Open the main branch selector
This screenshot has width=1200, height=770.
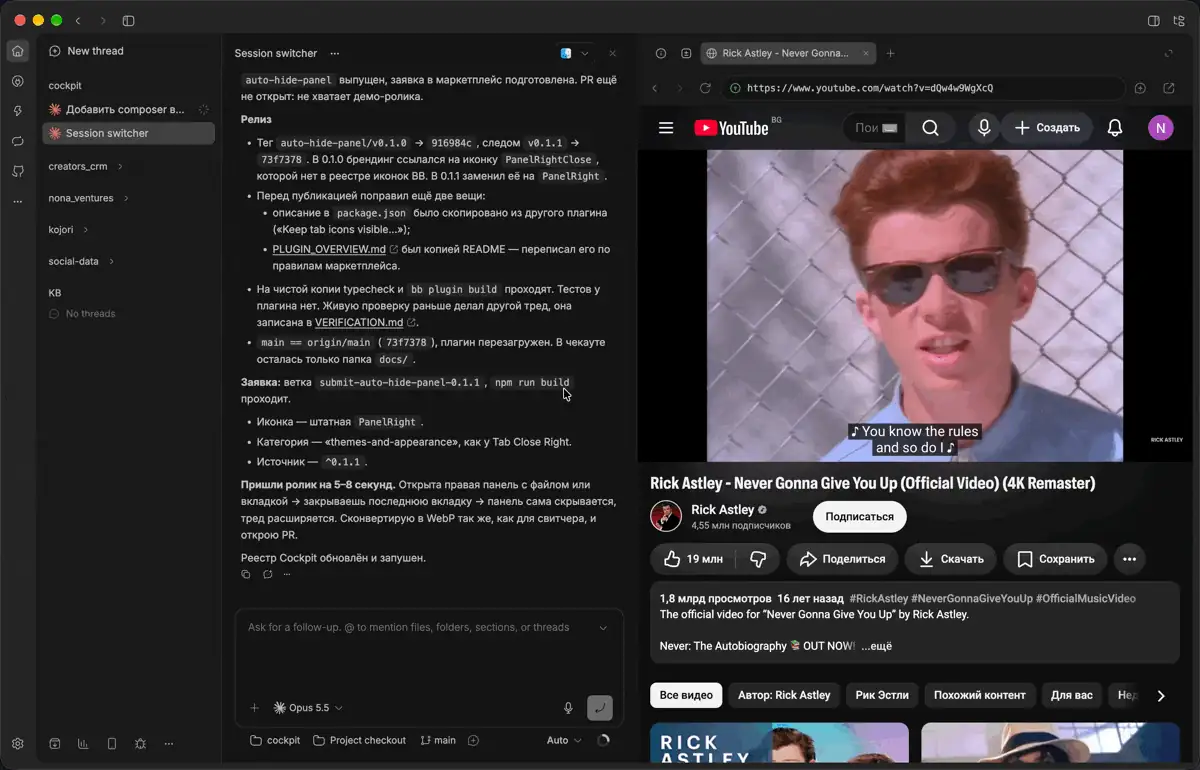[438, 740]
